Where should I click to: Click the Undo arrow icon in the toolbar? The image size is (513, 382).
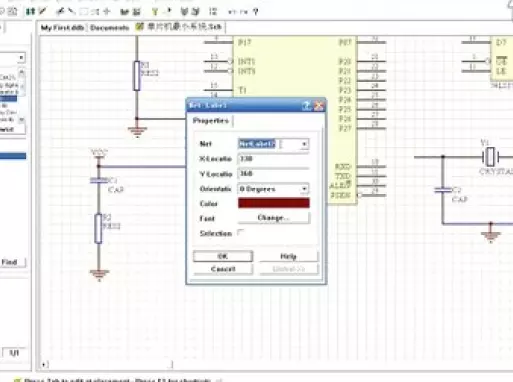pyautogui.click(x=232, y=12)
